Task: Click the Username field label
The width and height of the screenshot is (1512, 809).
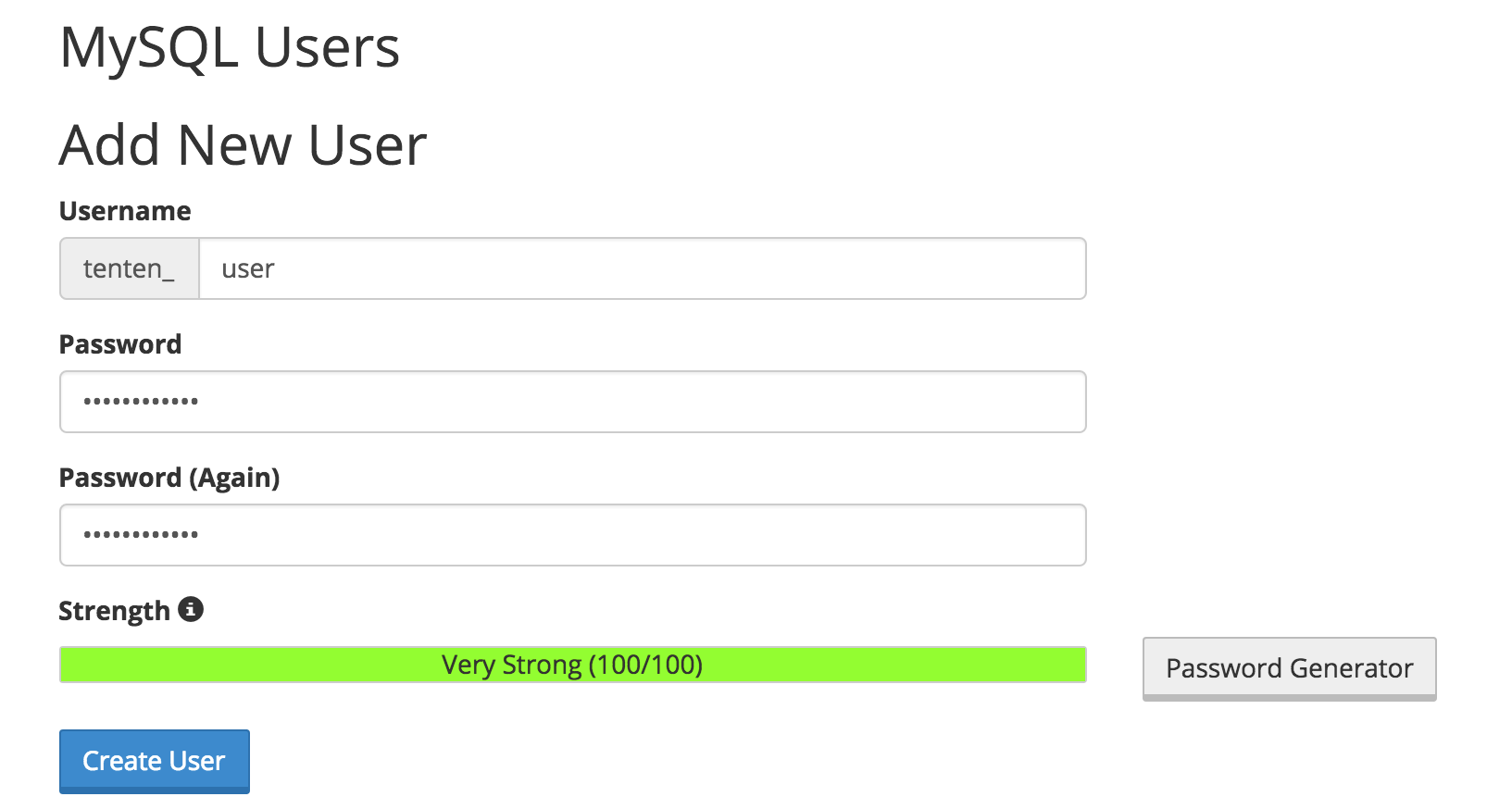Action: [125, 211]
